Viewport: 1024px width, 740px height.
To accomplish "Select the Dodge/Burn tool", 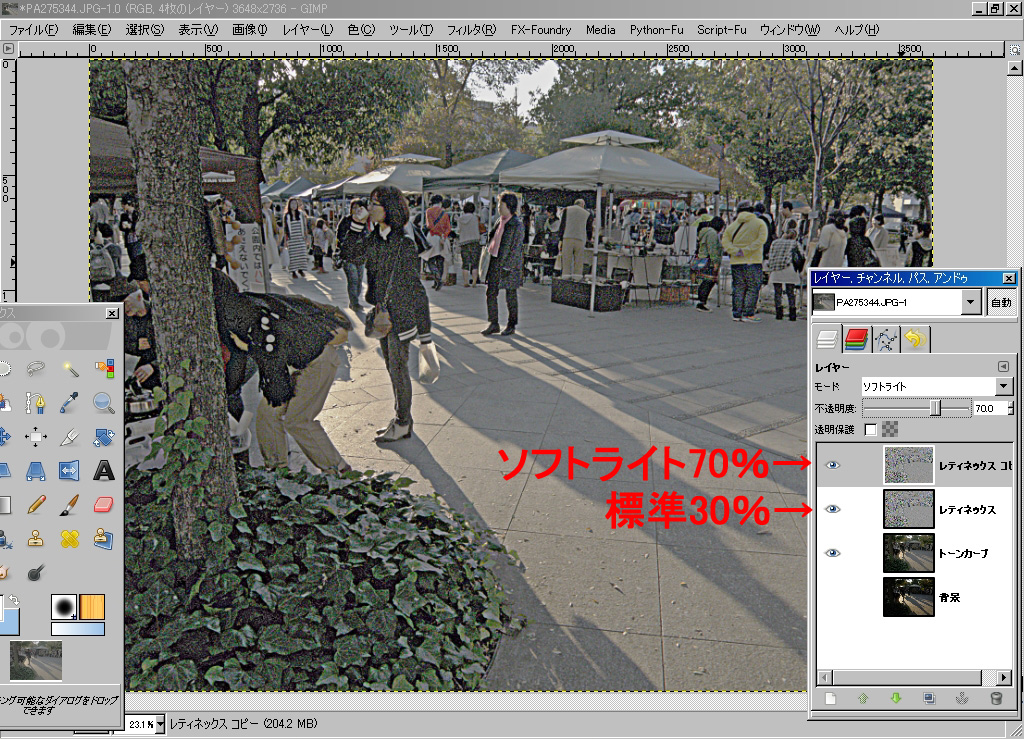I will [36, 573].
